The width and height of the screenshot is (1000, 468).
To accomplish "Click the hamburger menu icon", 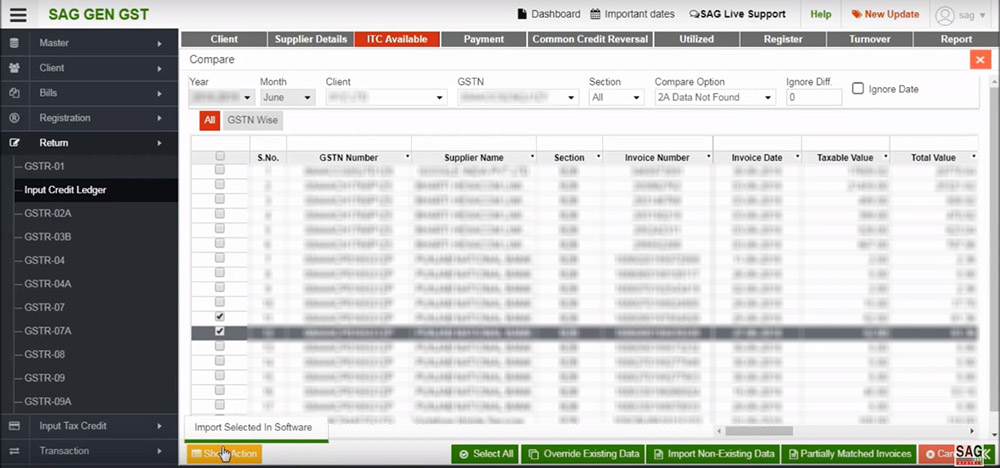I will [18, 15].
